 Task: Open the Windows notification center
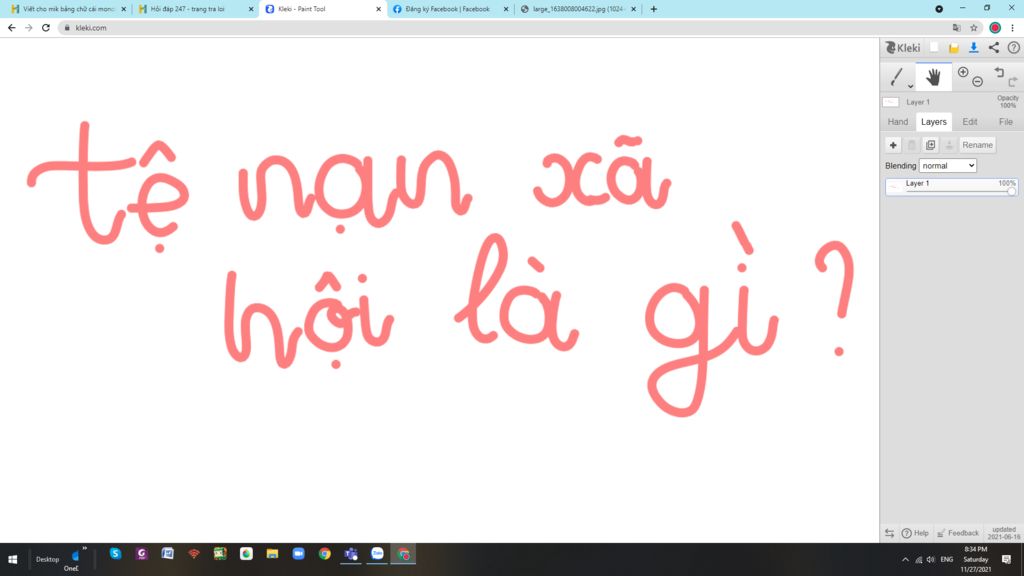[x=1006, y=560]
